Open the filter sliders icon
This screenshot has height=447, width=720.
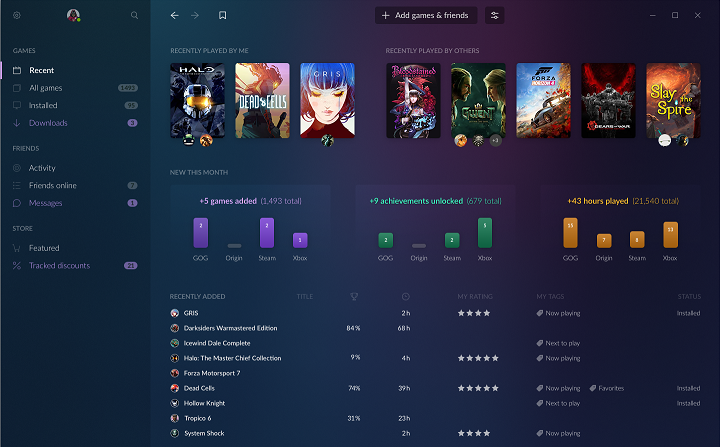click(495, 16)
